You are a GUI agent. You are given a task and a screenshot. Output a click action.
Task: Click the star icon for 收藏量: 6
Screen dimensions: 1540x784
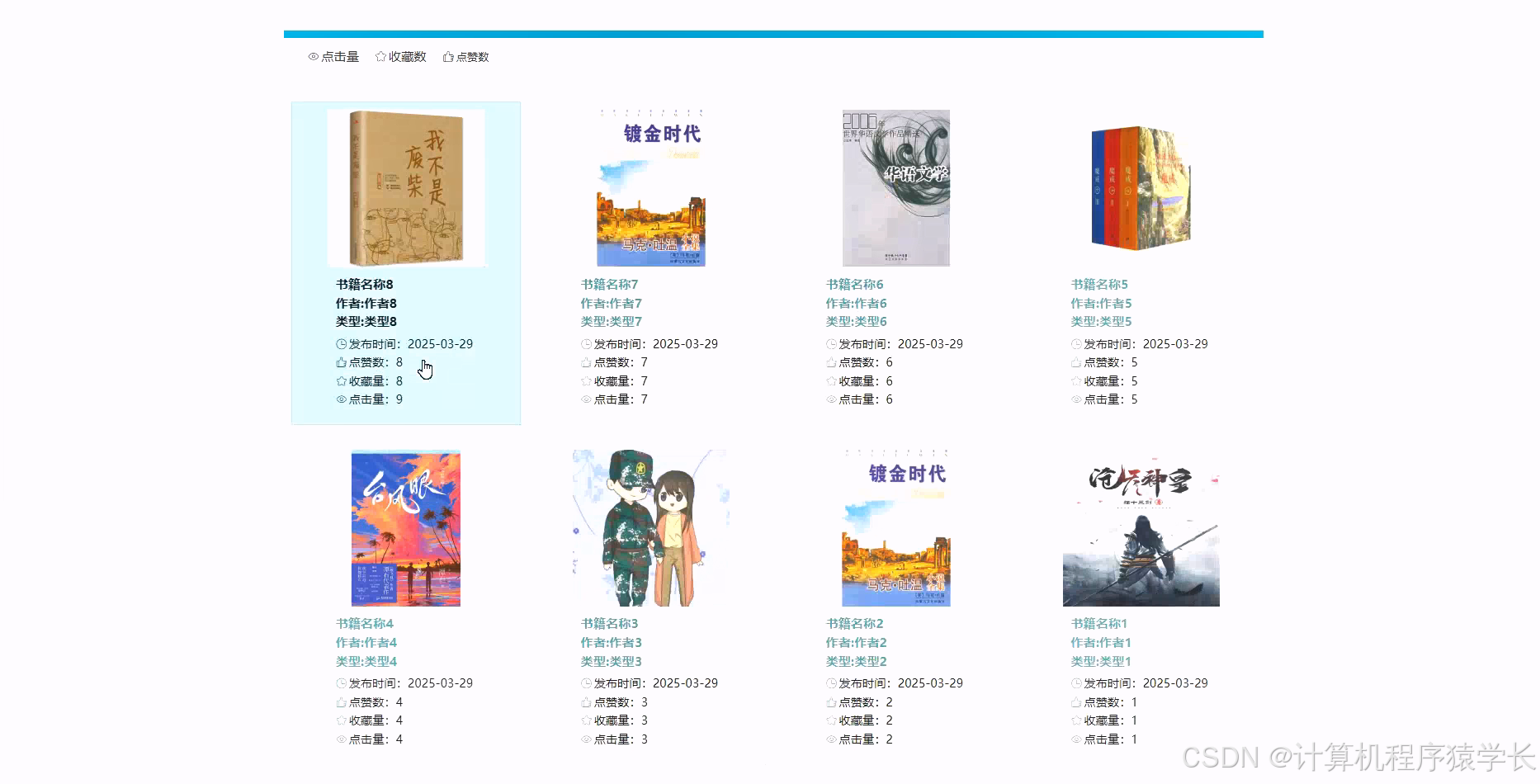click(831, 381)
